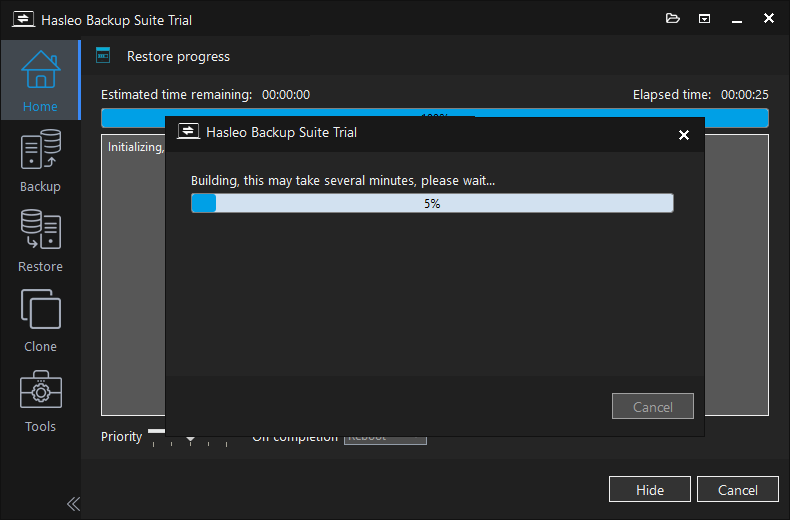
Task: Close the Building progress dialog
Action: (684, 135)
